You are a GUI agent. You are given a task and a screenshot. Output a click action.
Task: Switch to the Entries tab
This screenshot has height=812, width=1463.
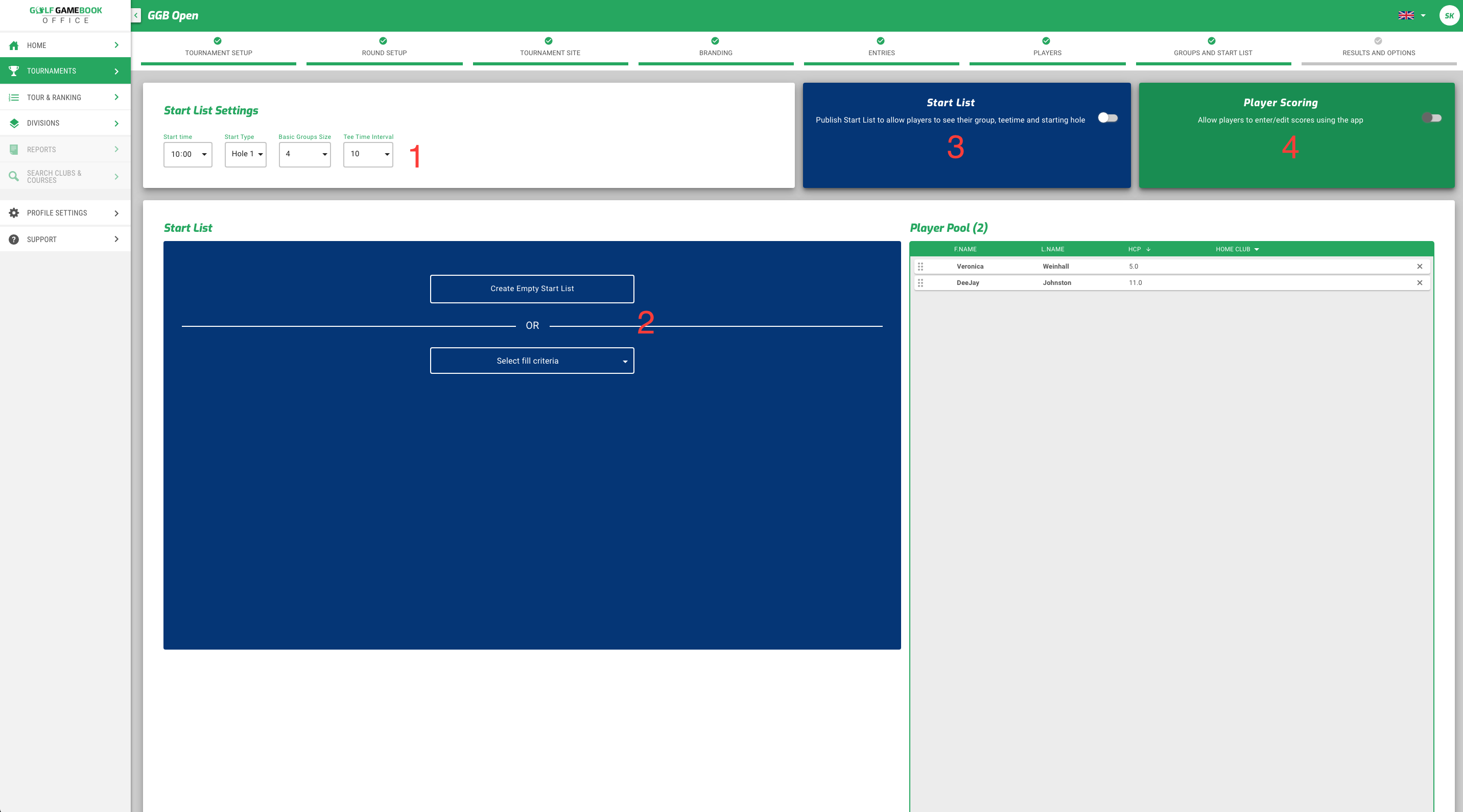pyautogui.click(x=882, y=47)
